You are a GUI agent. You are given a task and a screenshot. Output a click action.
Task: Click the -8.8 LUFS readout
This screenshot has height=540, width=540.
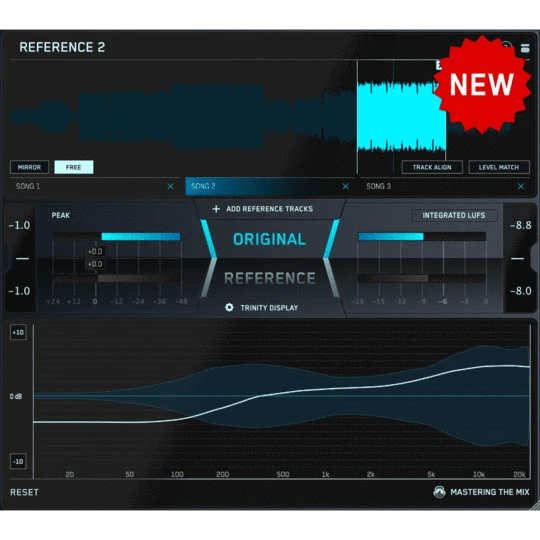click(521, 225)
